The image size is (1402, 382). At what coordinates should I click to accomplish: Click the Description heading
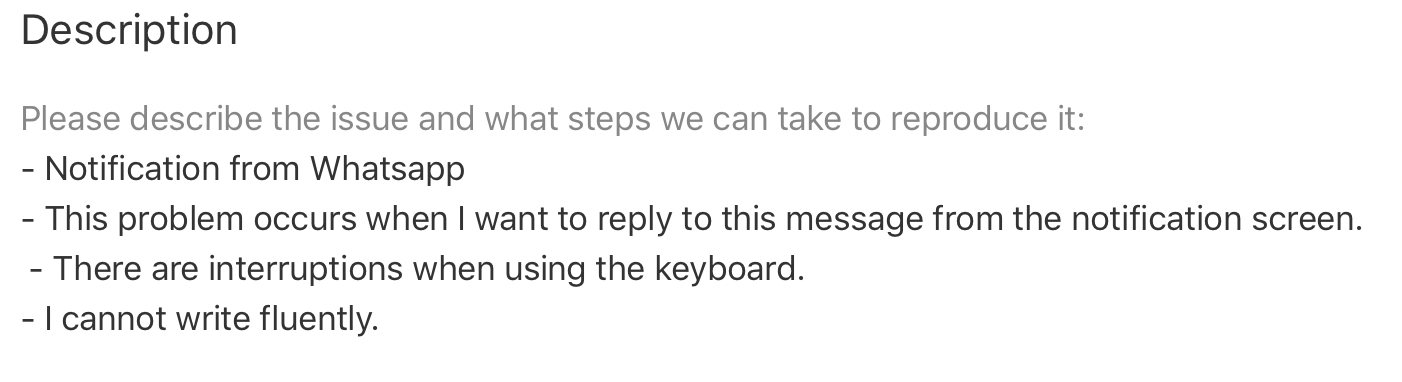click(x=129, y=32)
